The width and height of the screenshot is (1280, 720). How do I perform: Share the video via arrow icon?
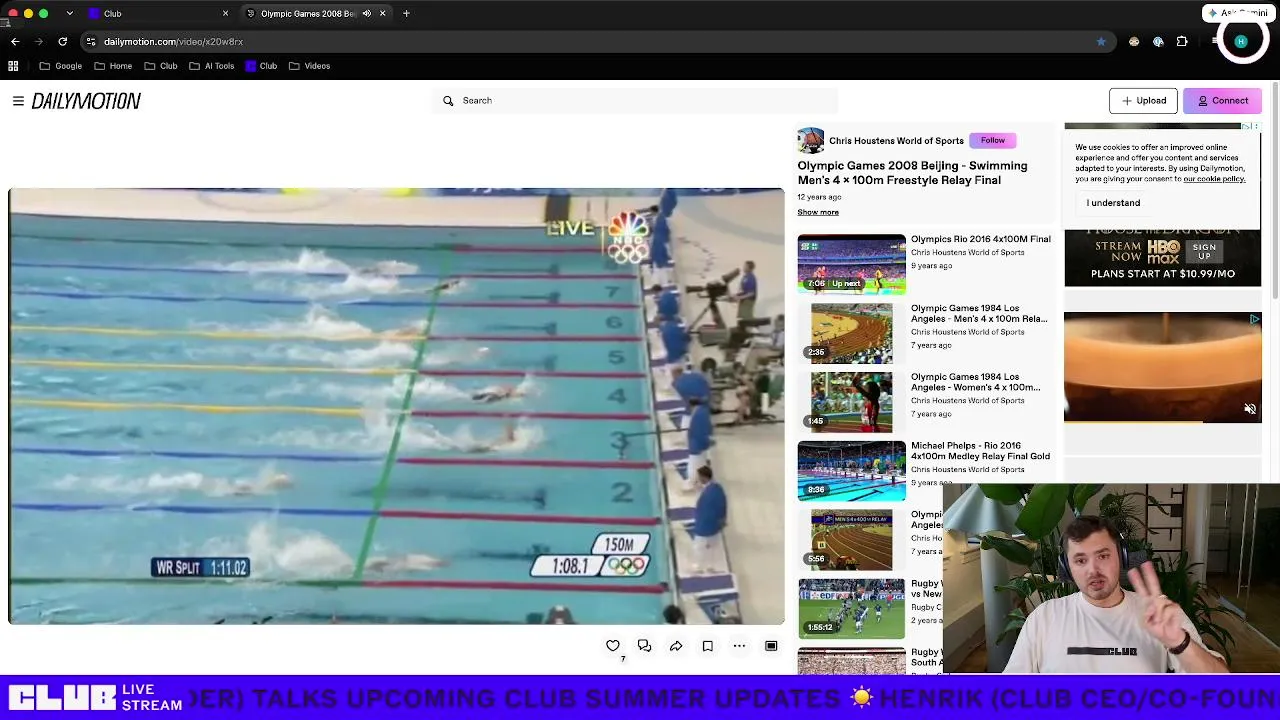click(x=676, y=646)
